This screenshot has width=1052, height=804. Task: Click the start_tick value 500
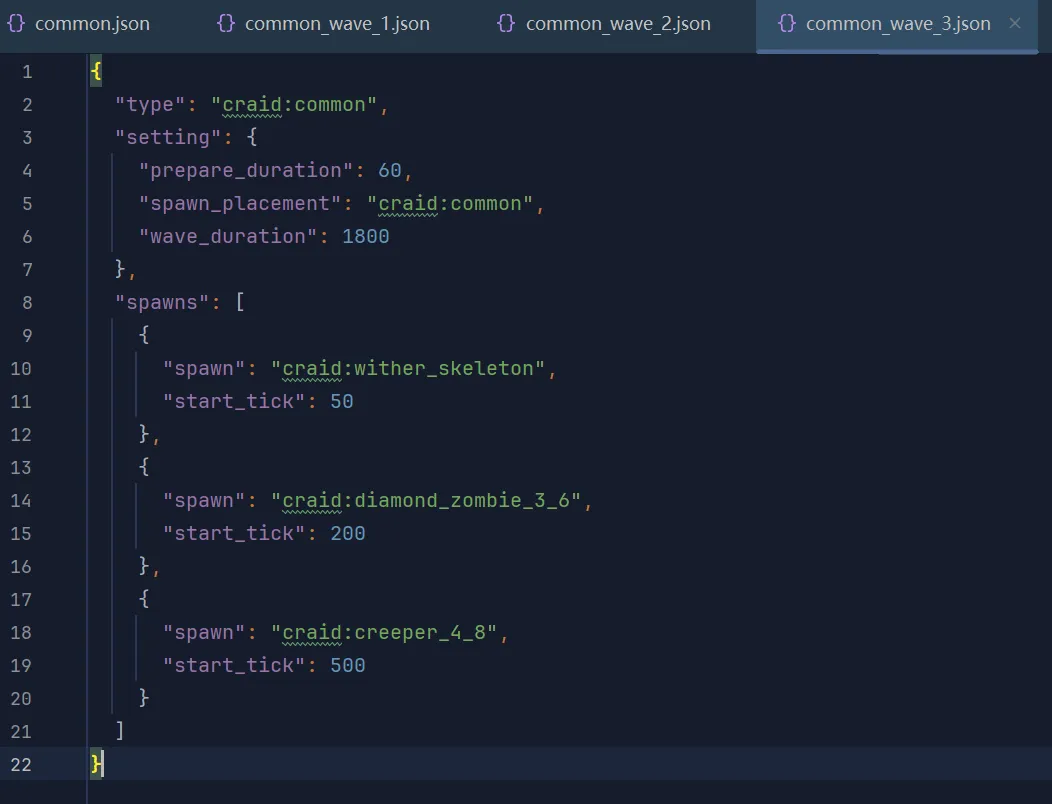pyautogui.click(x=347, y=666)
